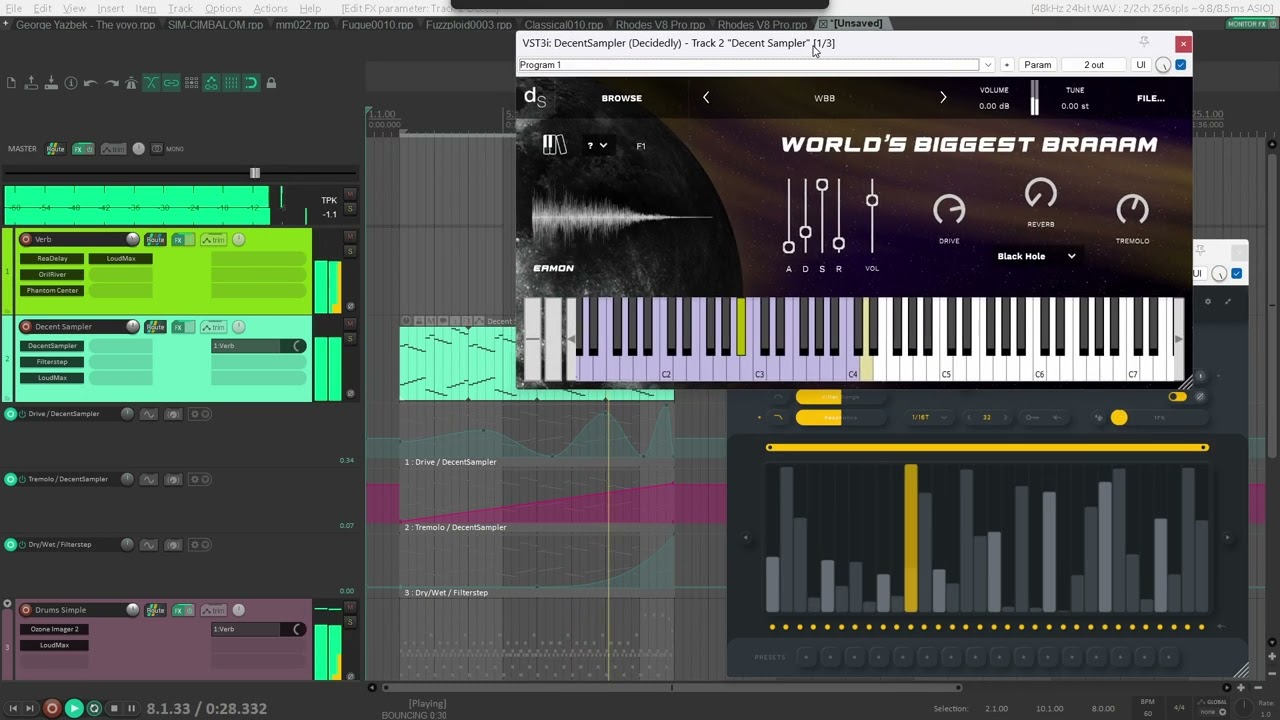Toggle the metronome icon

(x=131, y=83)
